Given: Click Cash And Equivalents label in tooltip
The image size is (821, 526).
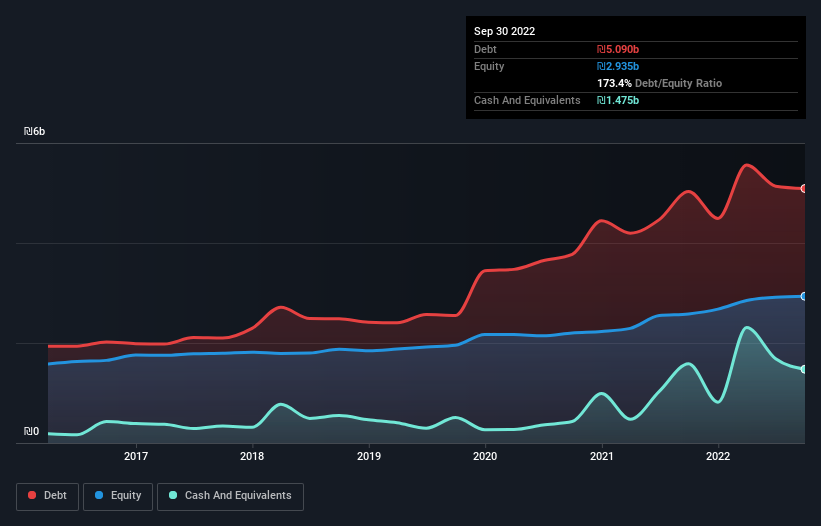Looking at the screenshot, I should (527, 100).
